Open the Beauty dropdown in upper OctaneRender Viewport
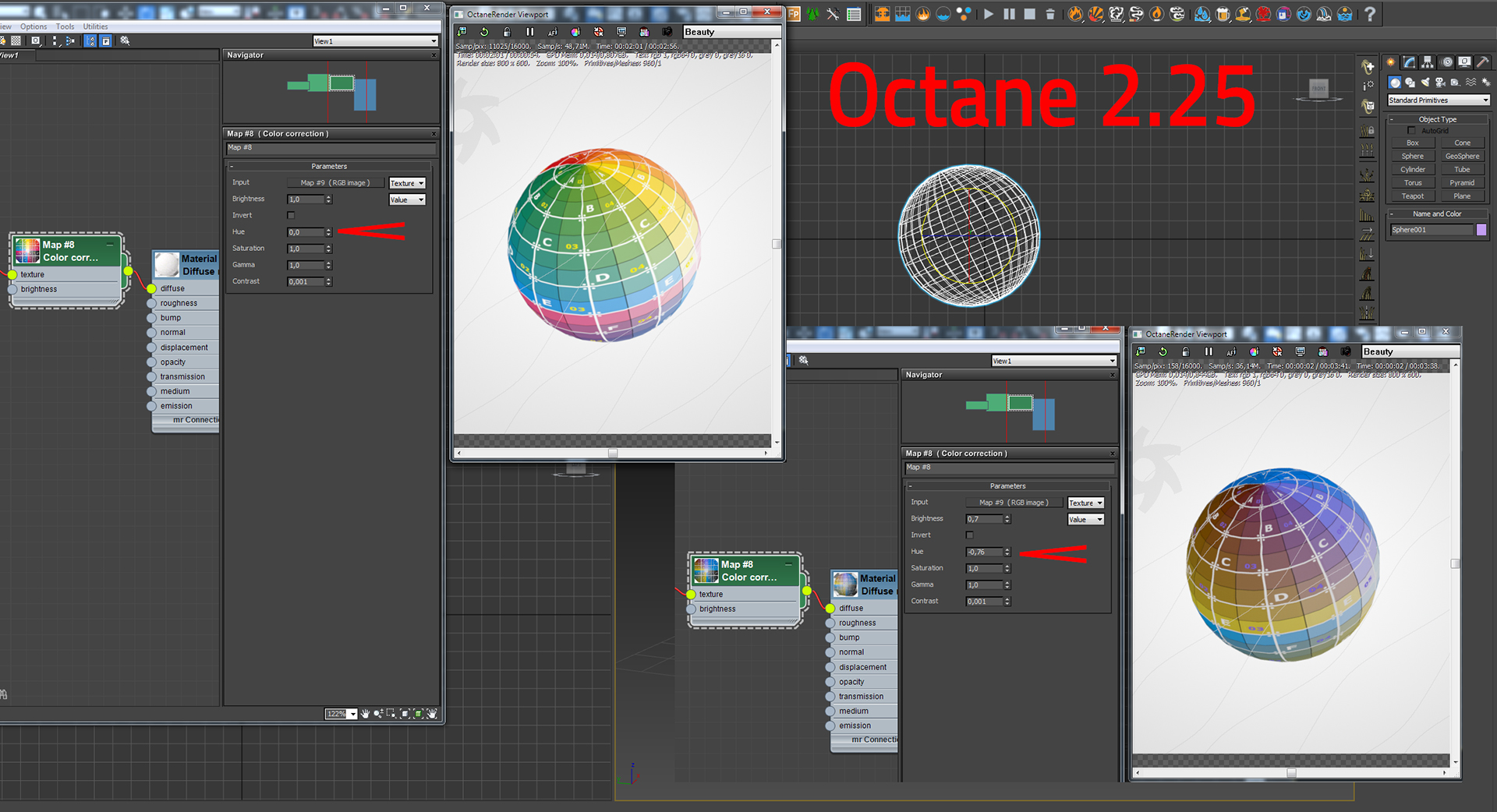The image size is (1497, 812). click(x=731, y=32)
